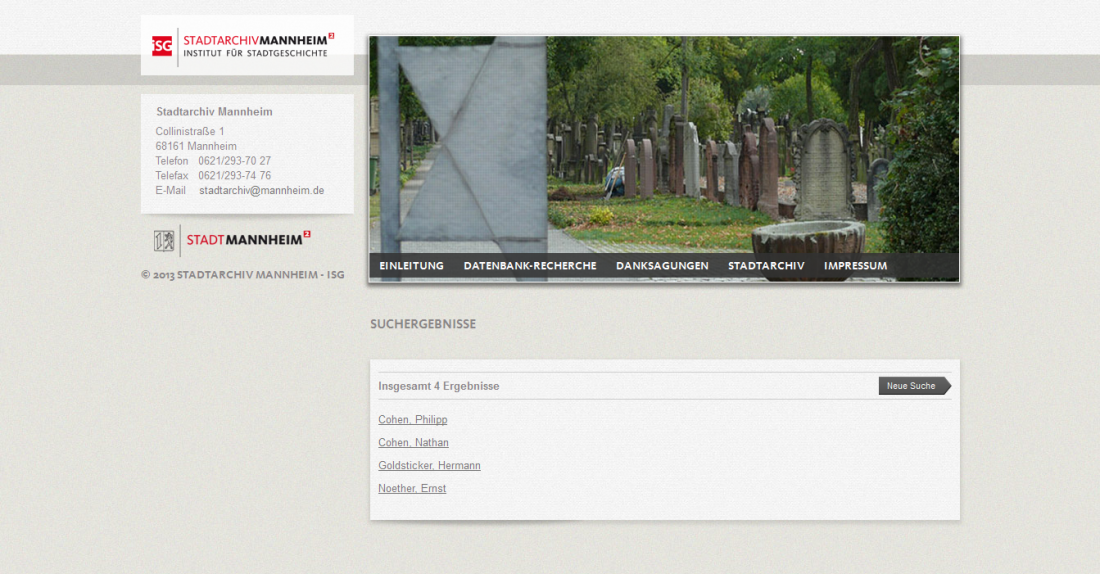Open the Cohen, Philipp result
1100x574 pixels.
pos(413,420)
